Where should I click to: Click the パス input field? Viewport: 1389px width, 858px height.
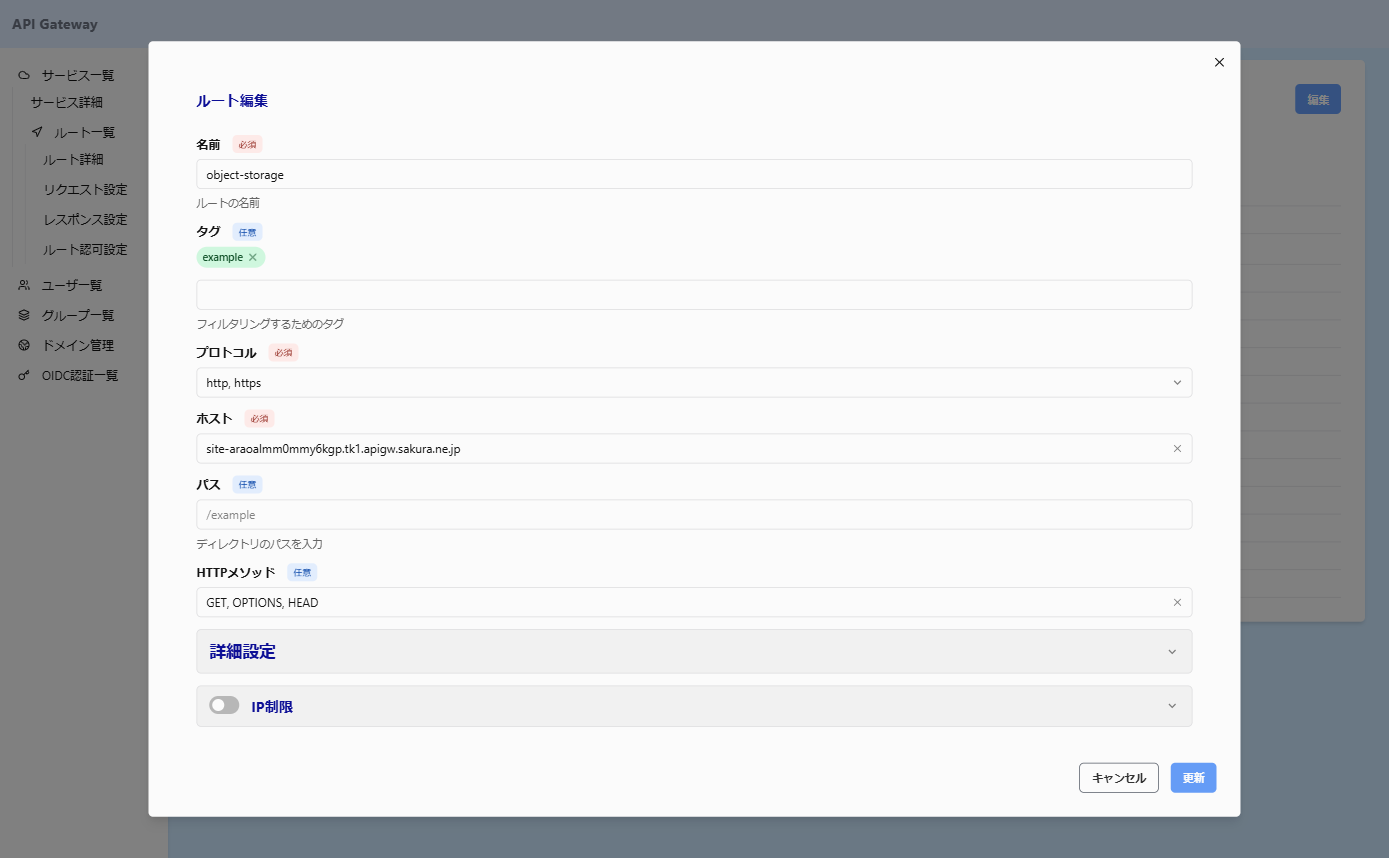pyautogui.click(x=694, y=515)
